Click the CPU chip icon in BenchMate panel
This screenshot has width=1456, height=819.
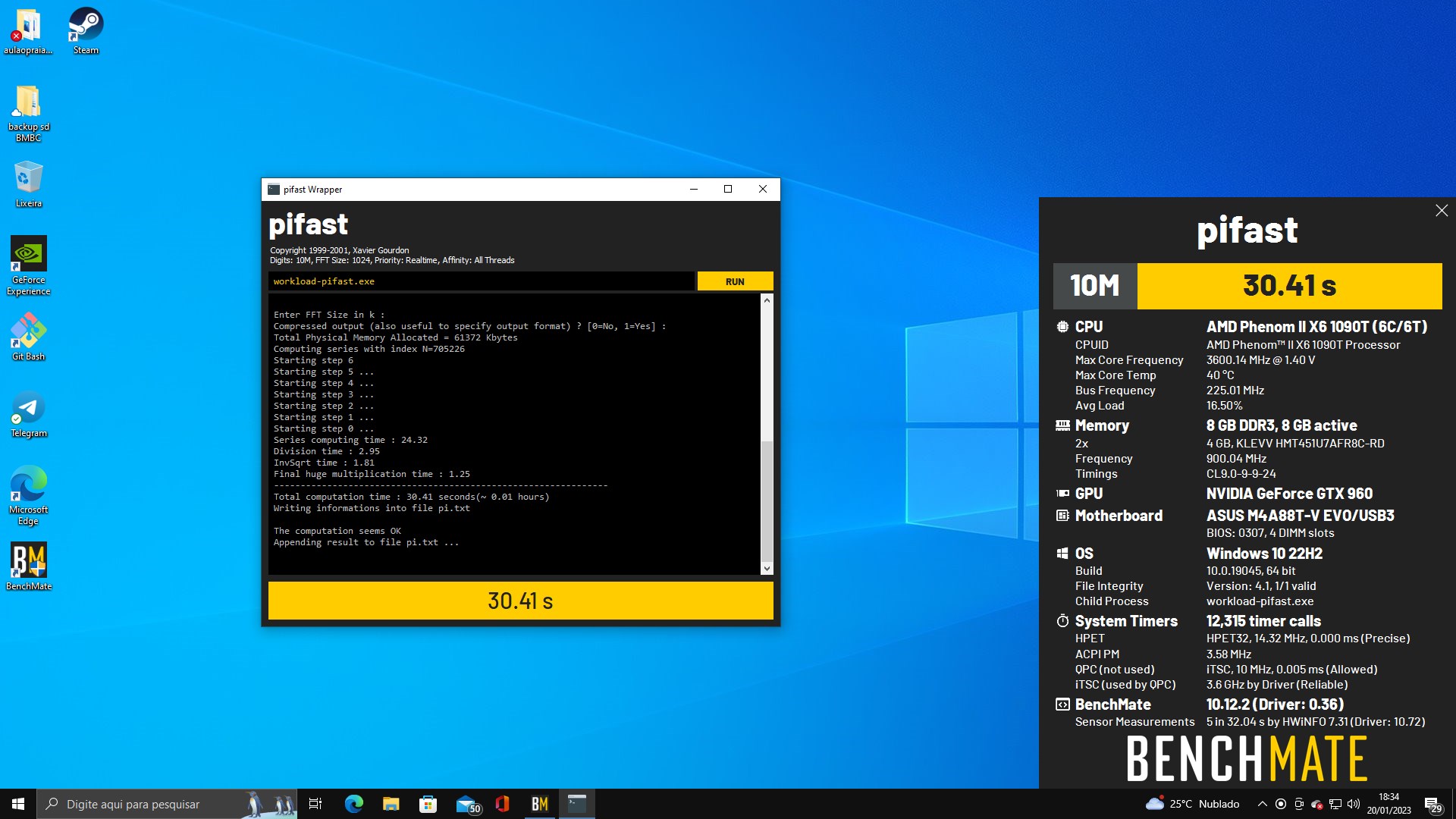point(1062,327)
